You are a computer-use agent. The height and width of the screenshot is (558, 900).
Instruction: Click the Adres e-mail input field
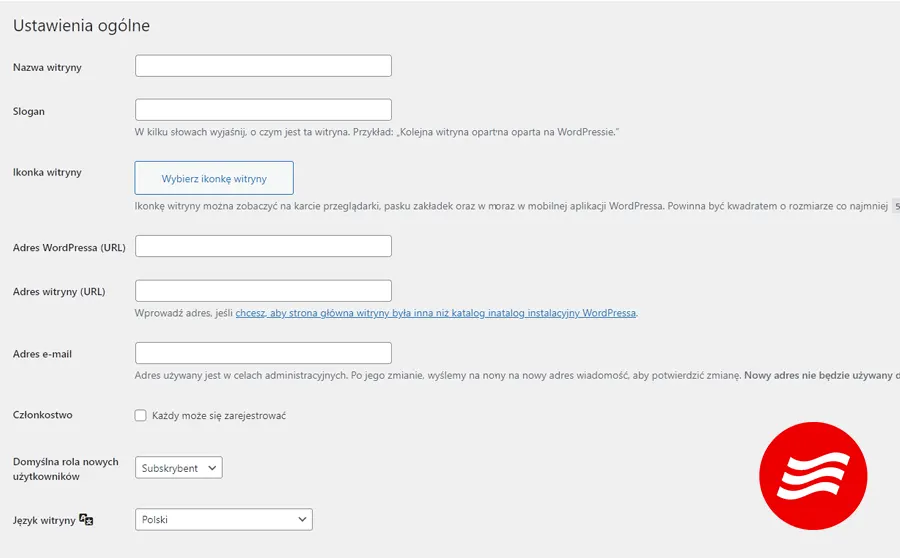tap(263, 353)
